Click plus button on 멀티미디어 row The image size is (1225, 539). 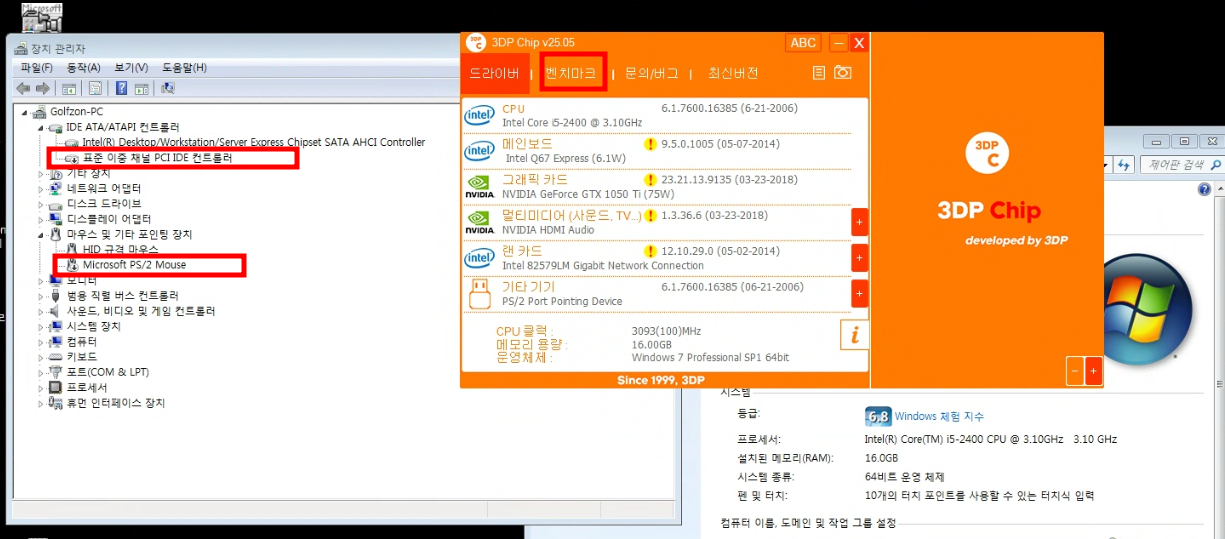coord(859,222)
